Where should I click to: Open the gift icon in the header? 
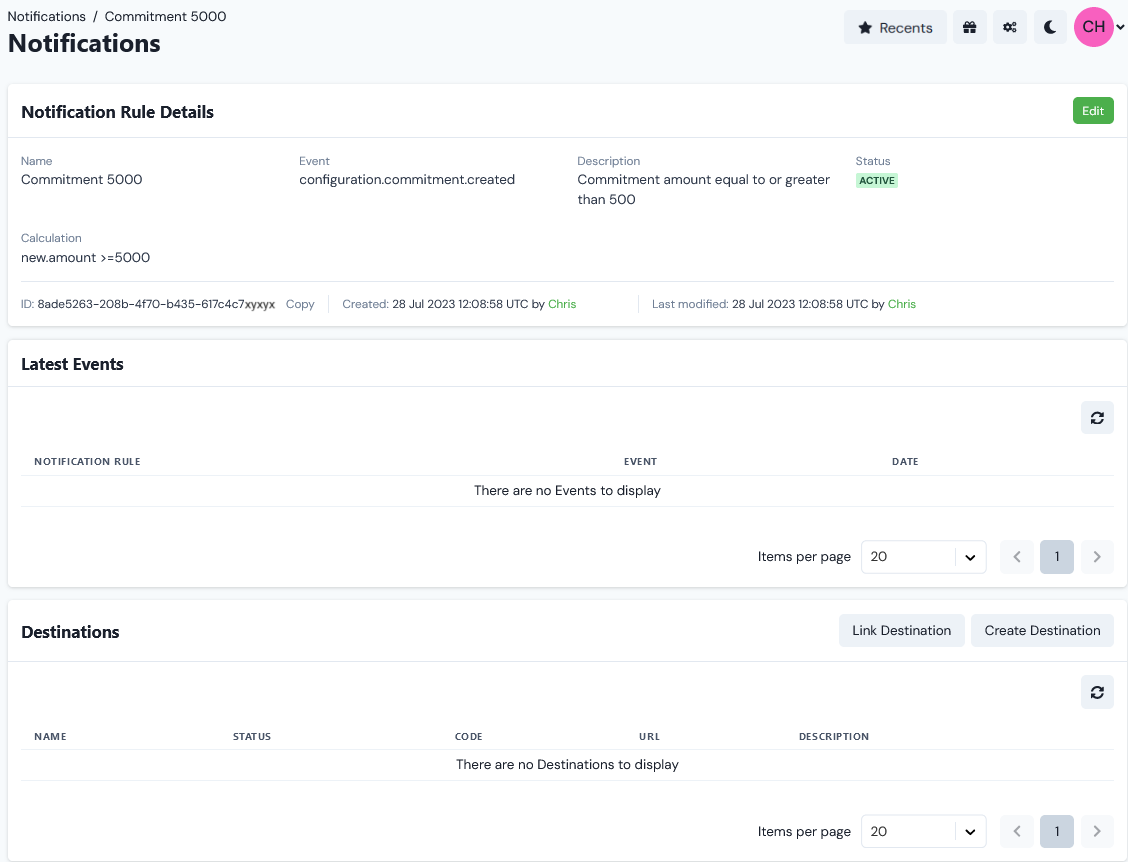[969, 28]
